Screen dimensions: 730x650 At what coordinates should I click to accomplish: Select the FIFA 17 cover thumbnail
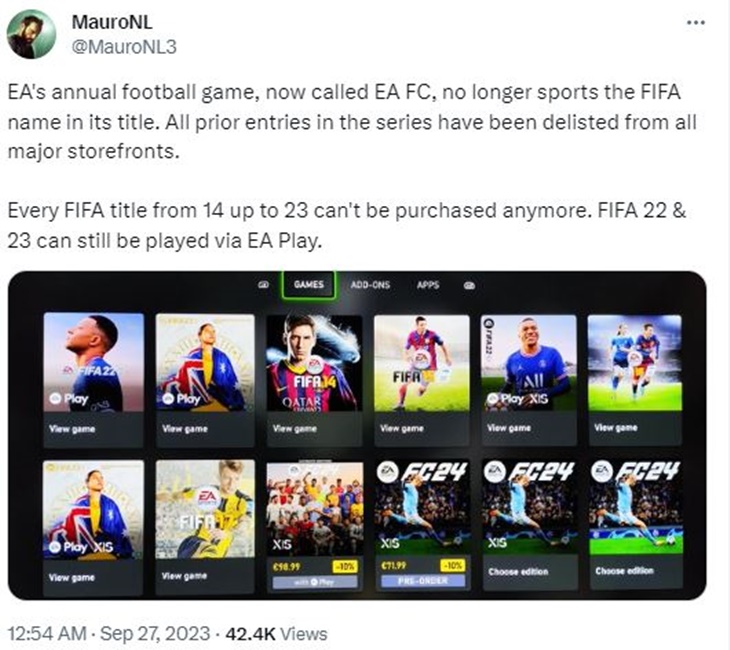(x=205, y=508)
